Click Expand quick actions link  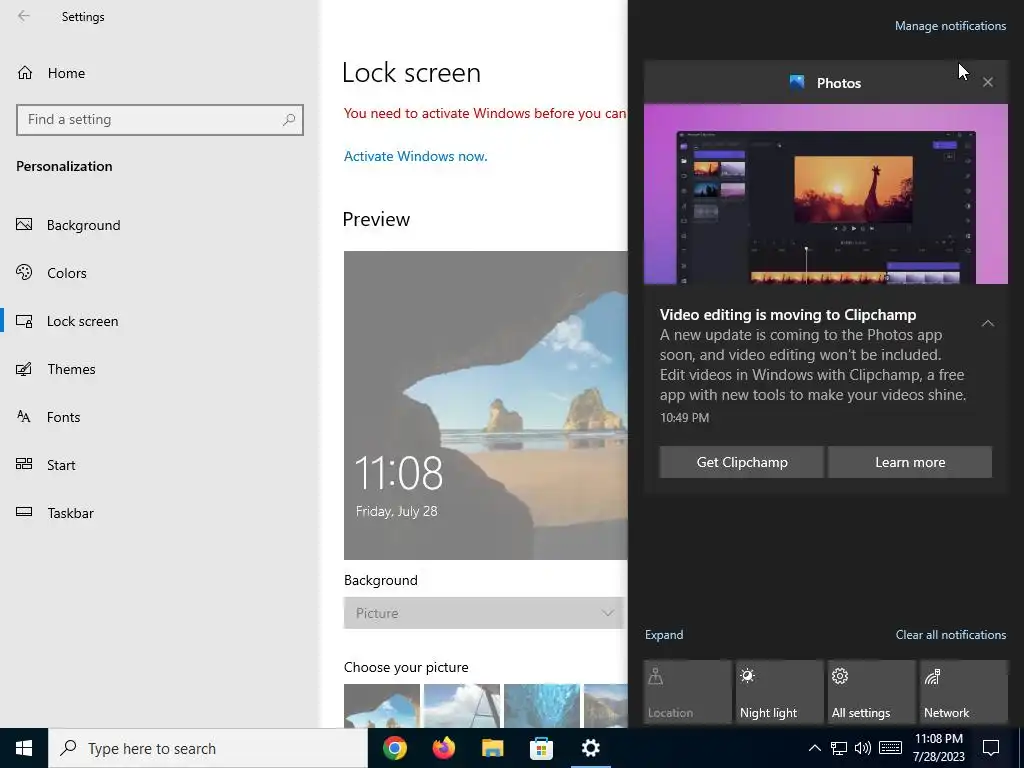pyautogui.click(x=664, y=635)
